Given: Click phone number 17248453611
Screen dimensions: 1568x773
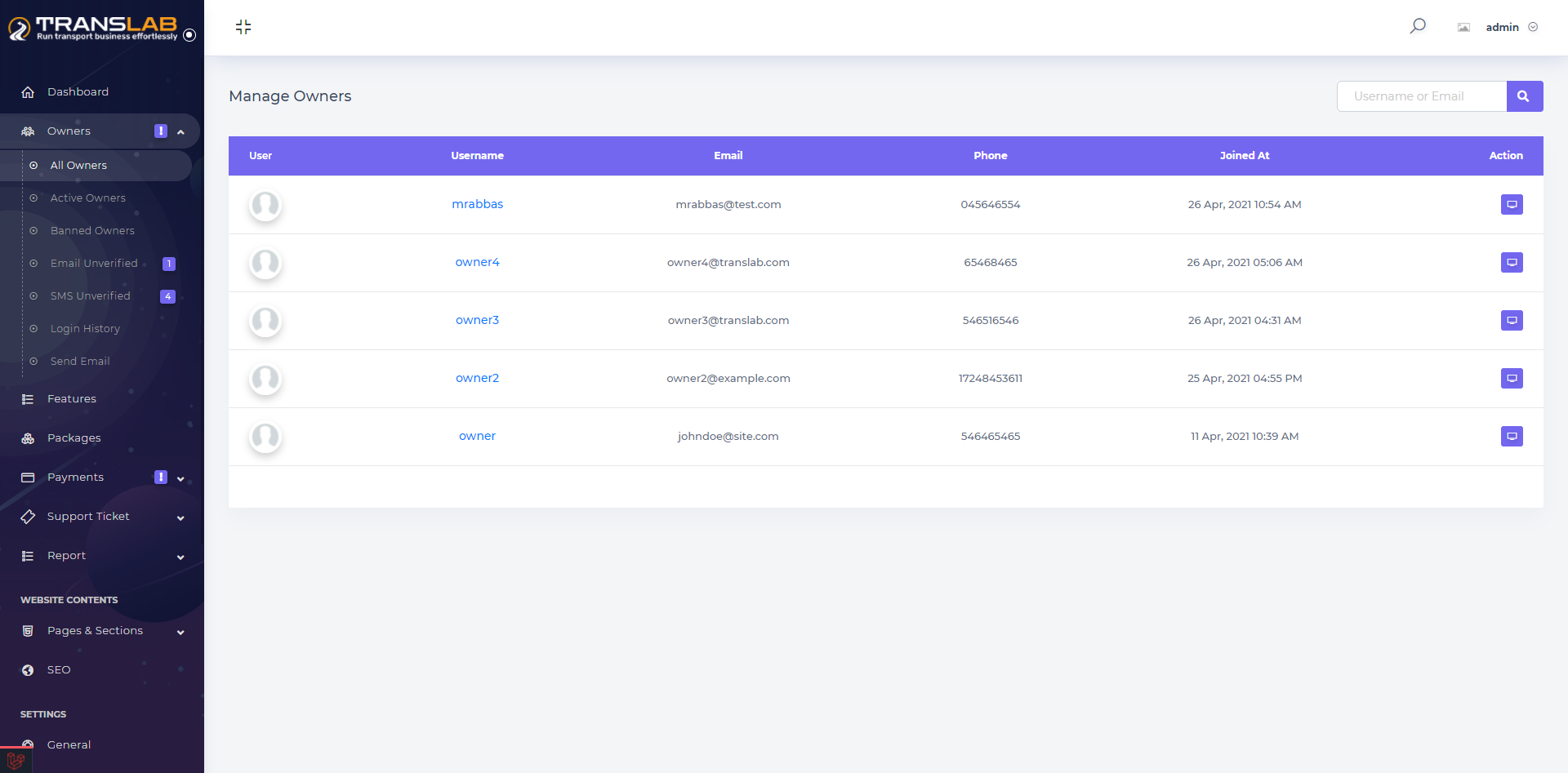Looking at the screenshot, I should (991, 378).
